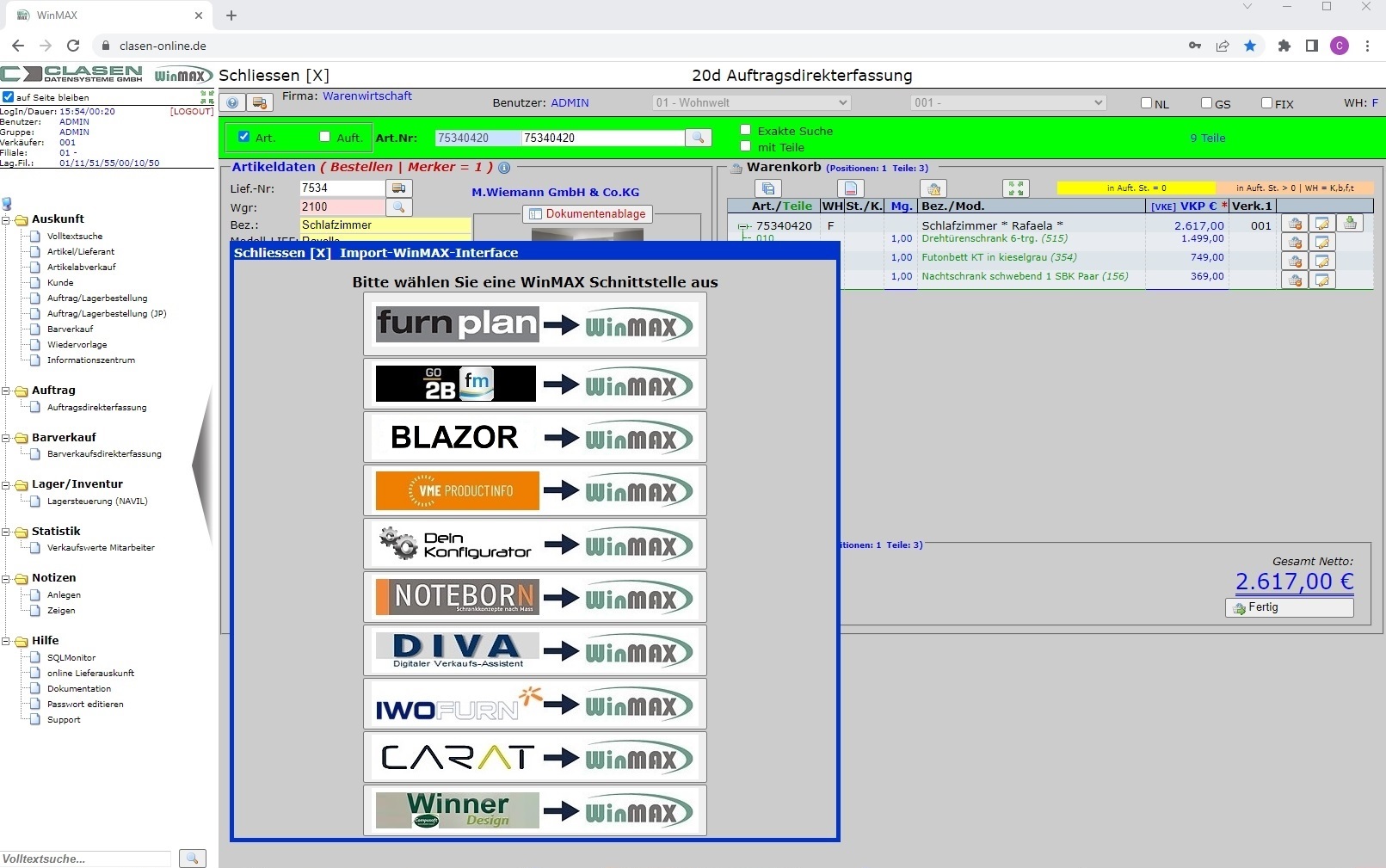Viewport: 1386px width, 868px height.
Task: Collapse the Auskunft tree folder
Action: [6, 219]
